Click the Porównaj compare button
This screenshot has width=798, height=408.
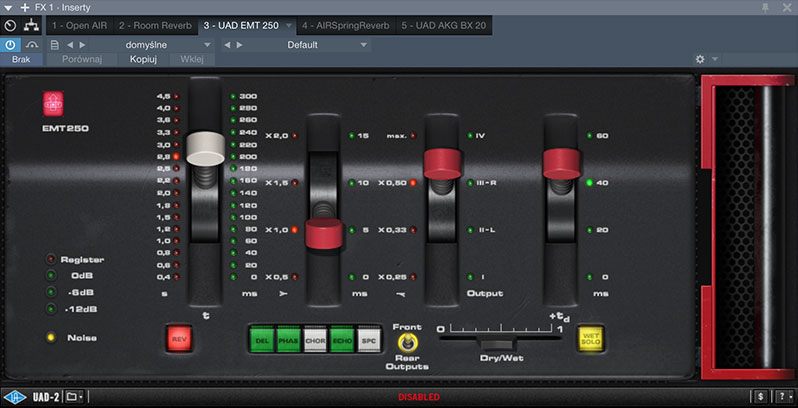point(82,60)
